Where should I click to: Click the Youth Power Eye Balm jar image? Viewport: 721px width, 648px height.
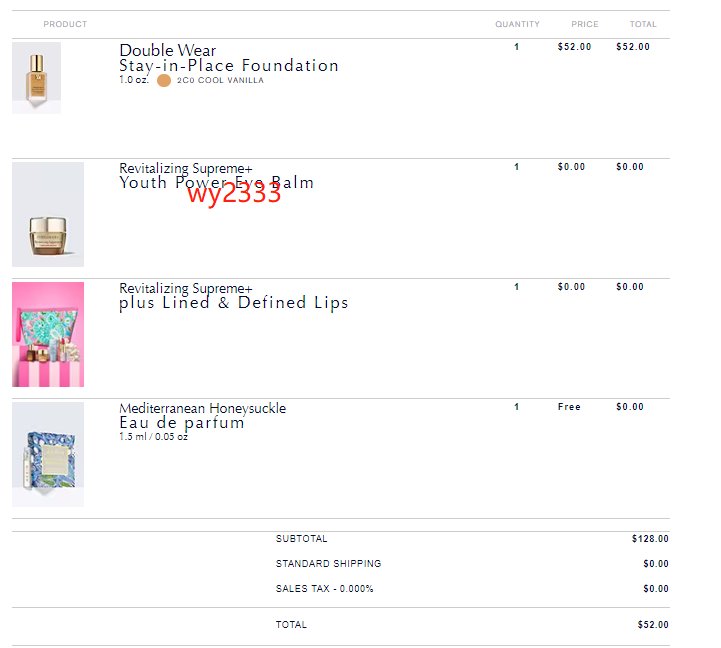48,214
